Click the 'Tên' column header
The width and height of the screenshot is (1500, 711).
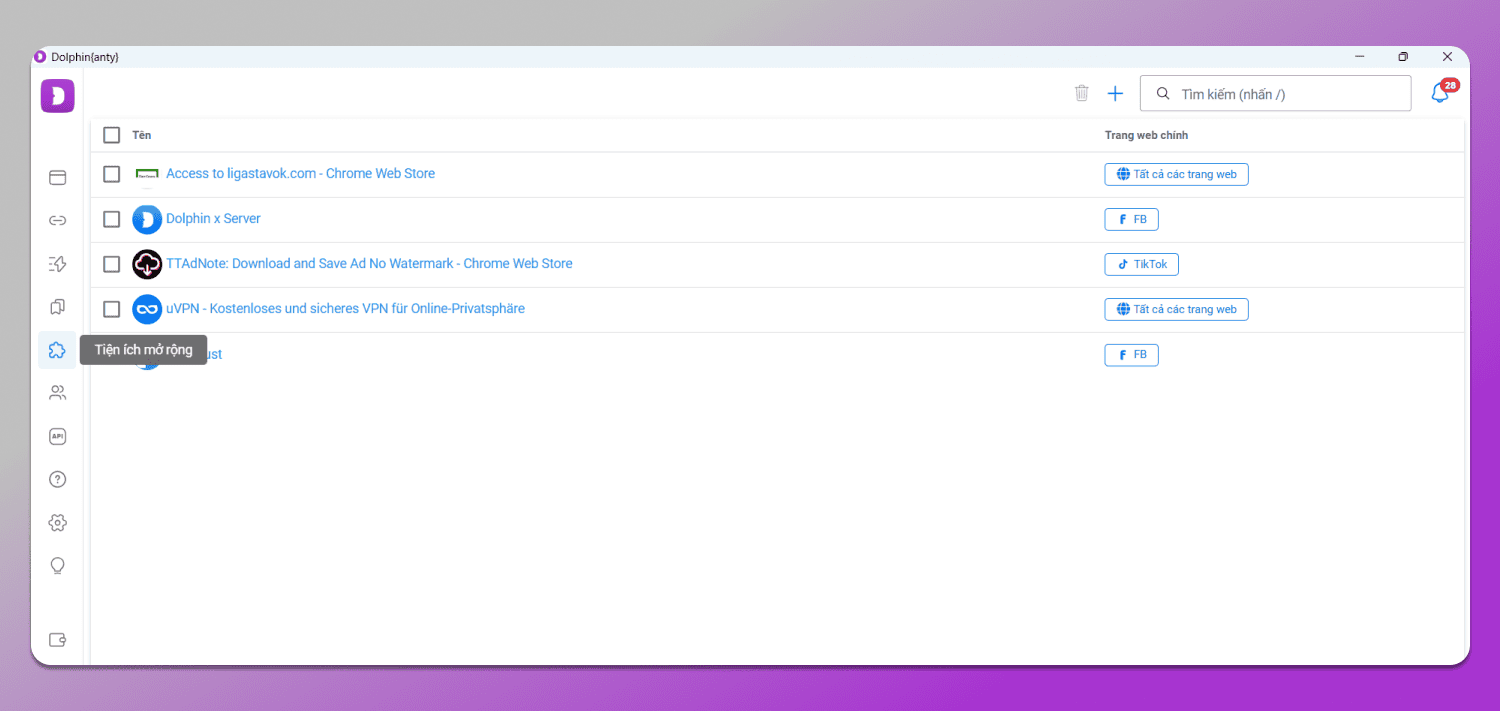tap(142, 135)
